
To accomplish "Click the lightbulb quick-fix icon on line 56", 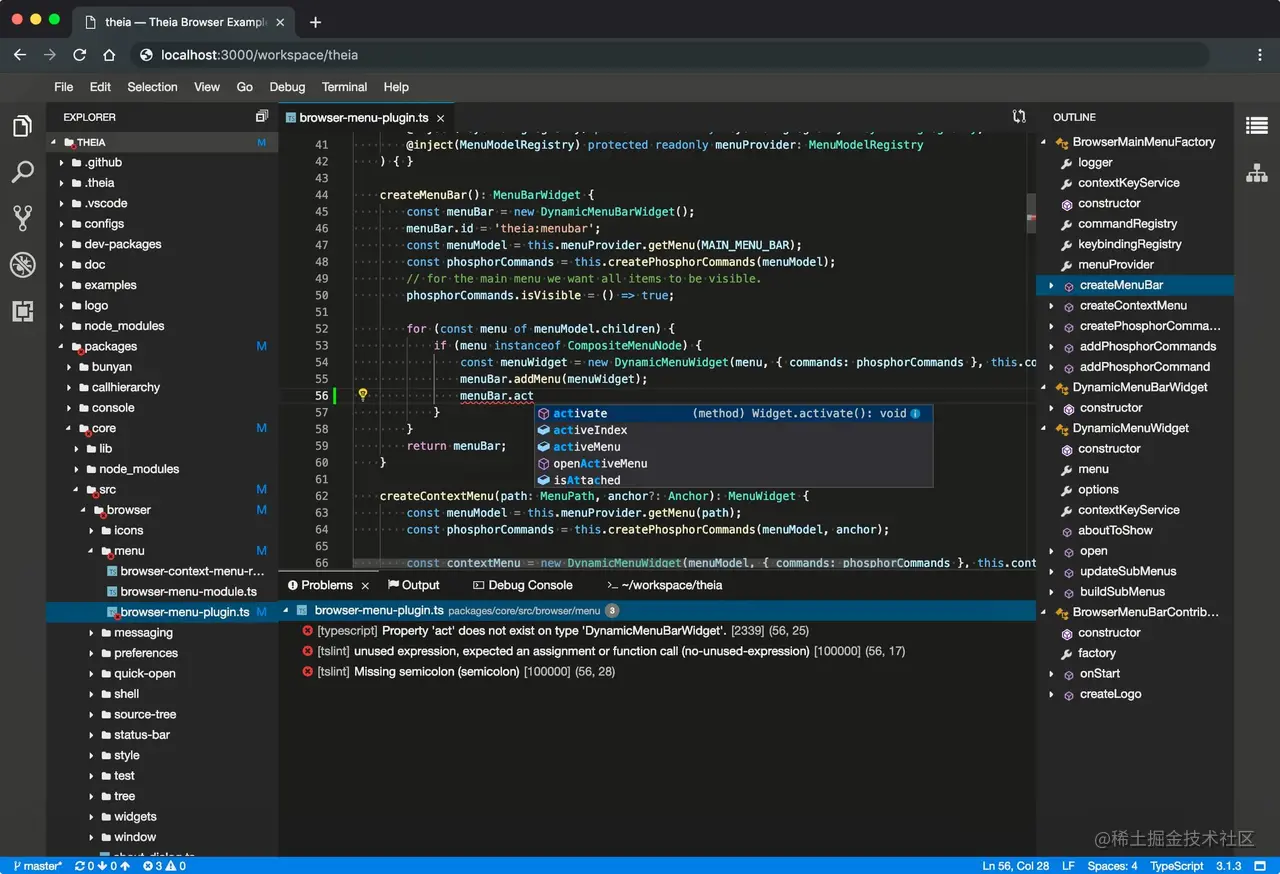I will point(363,395).
